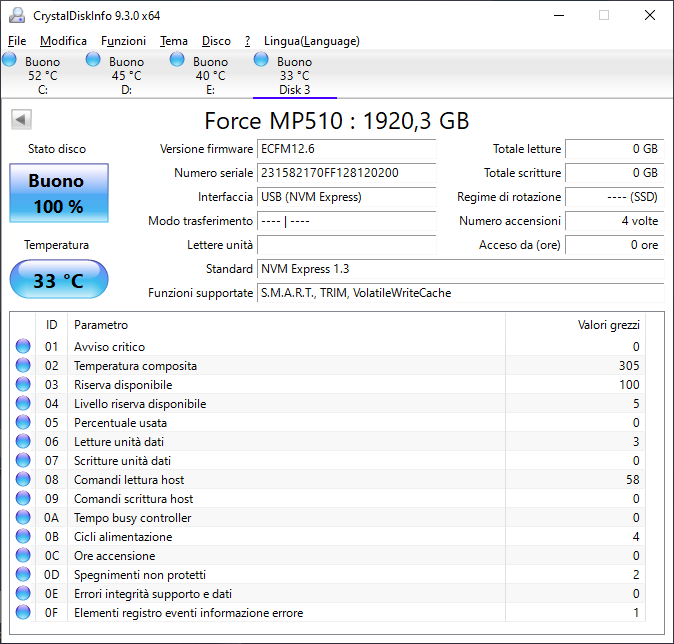Click the blue status orb for drive E:
The width and height of the screenshot is (674, 644).
click(x=177, y=59)
